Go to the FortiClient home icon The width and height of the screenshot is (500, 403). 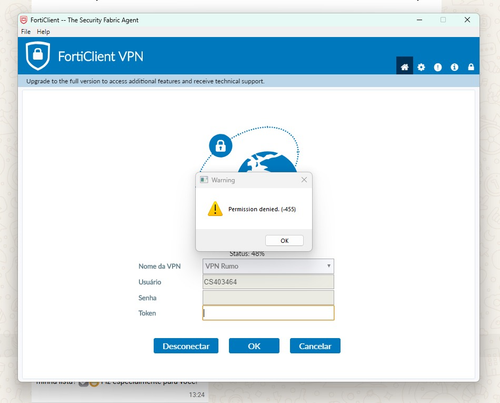[x=404, y=67]
